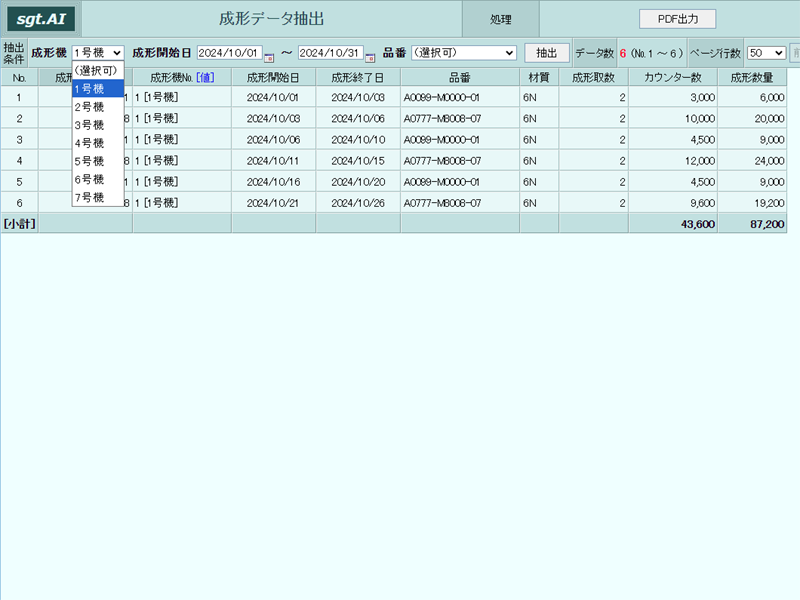Select the (選択可) option in machine list

click(97, 70)
